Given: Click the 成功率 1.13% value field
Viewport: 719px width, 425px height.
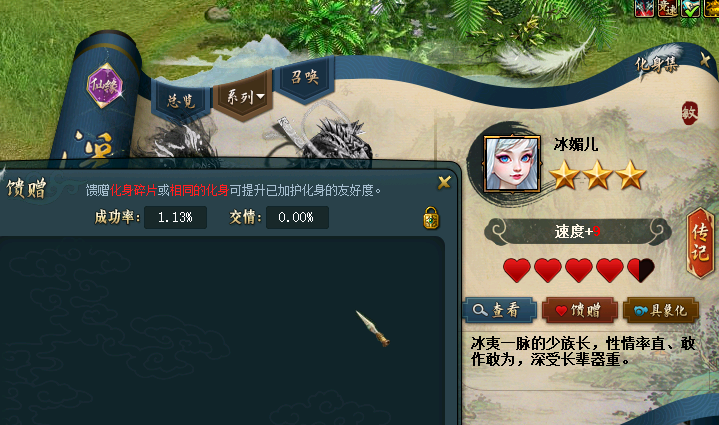Looking at the screenshot, I should pos(175,217).
